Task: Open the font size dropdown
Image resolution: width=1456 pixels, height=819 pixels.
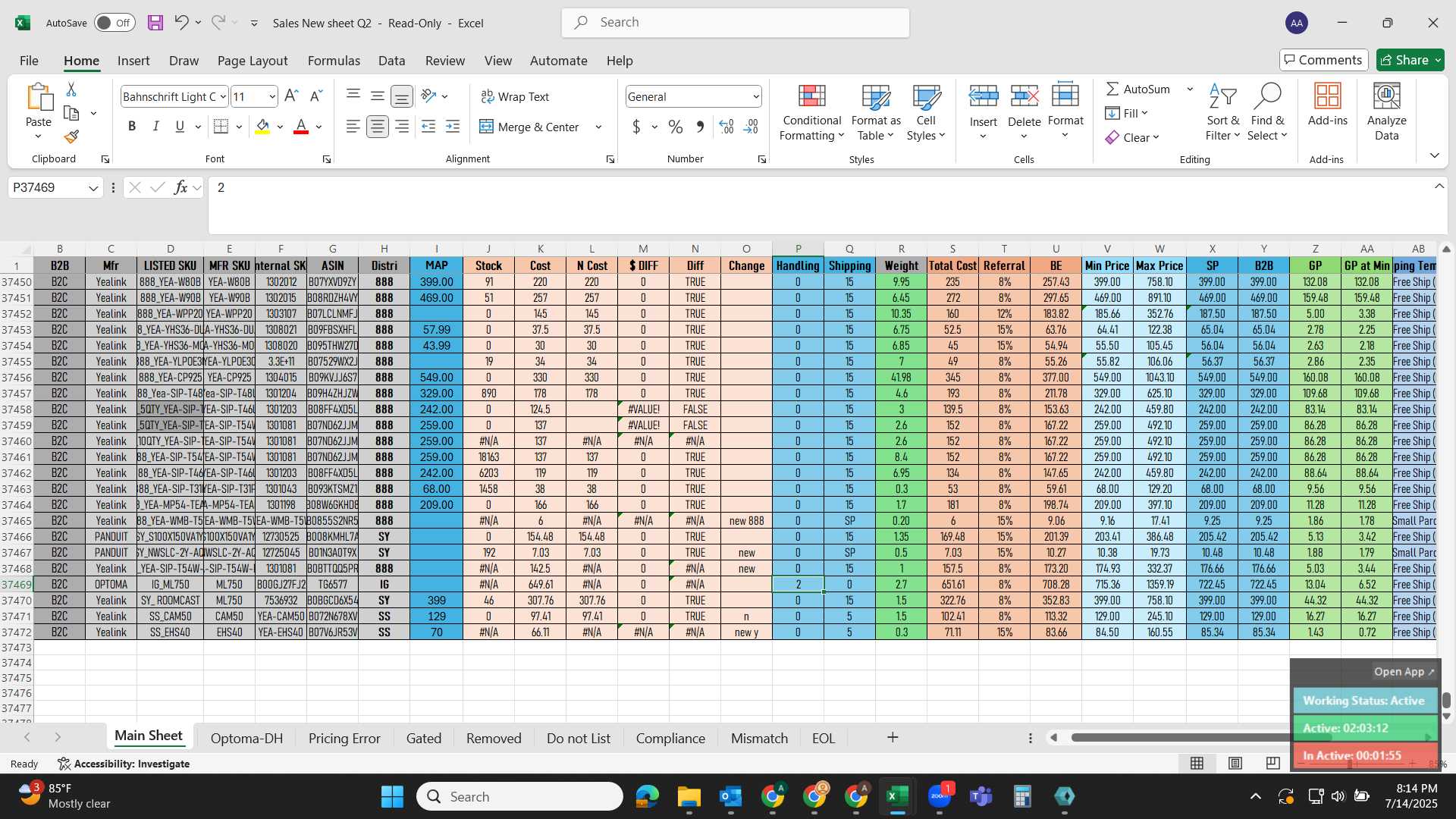Action: 272,96
